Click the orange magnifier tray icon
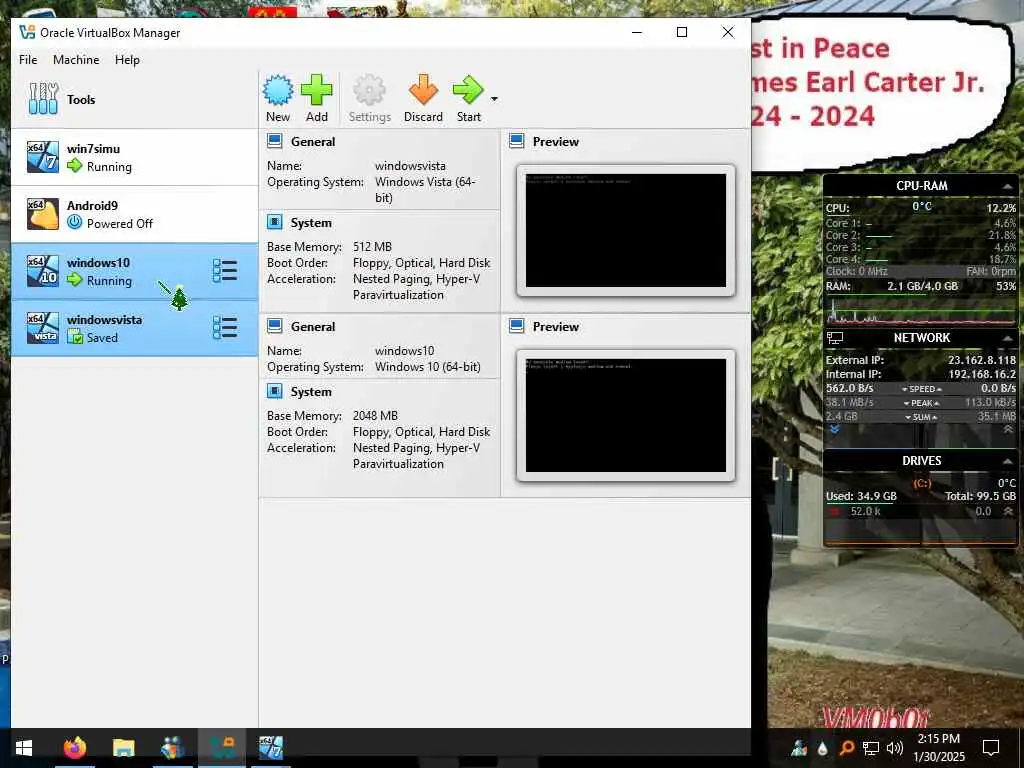 pyautogui.click(x=846, y=748)
